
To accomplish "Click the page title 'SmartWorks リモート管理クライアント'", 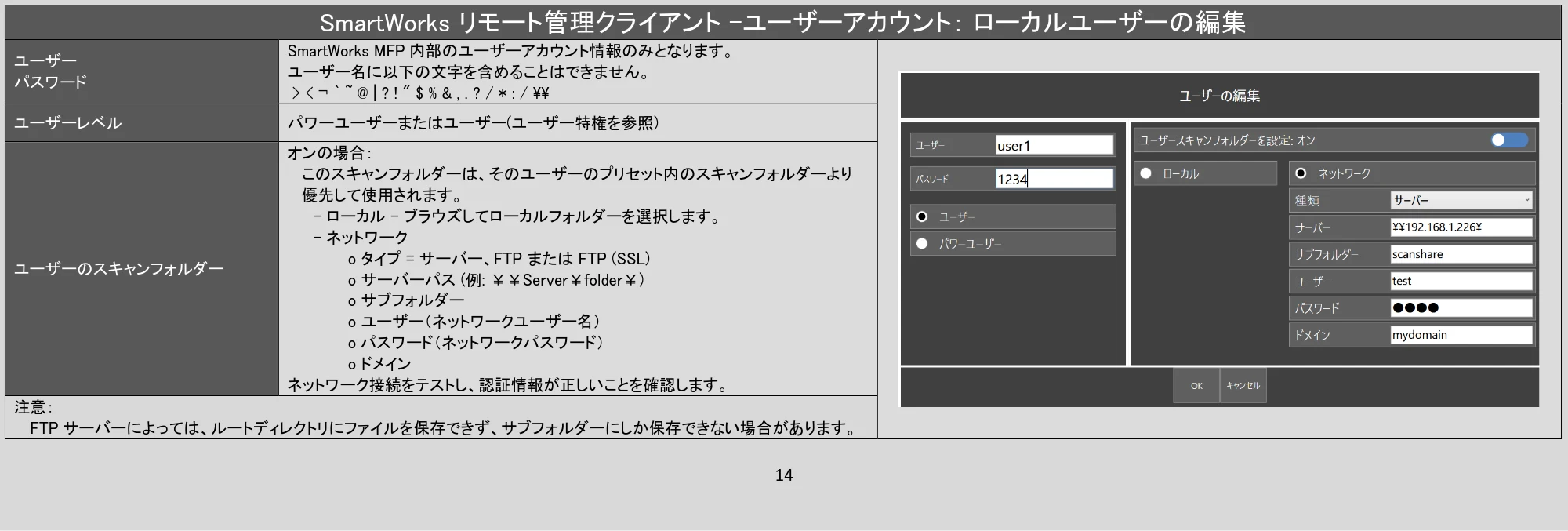I will tap(520, 22).
